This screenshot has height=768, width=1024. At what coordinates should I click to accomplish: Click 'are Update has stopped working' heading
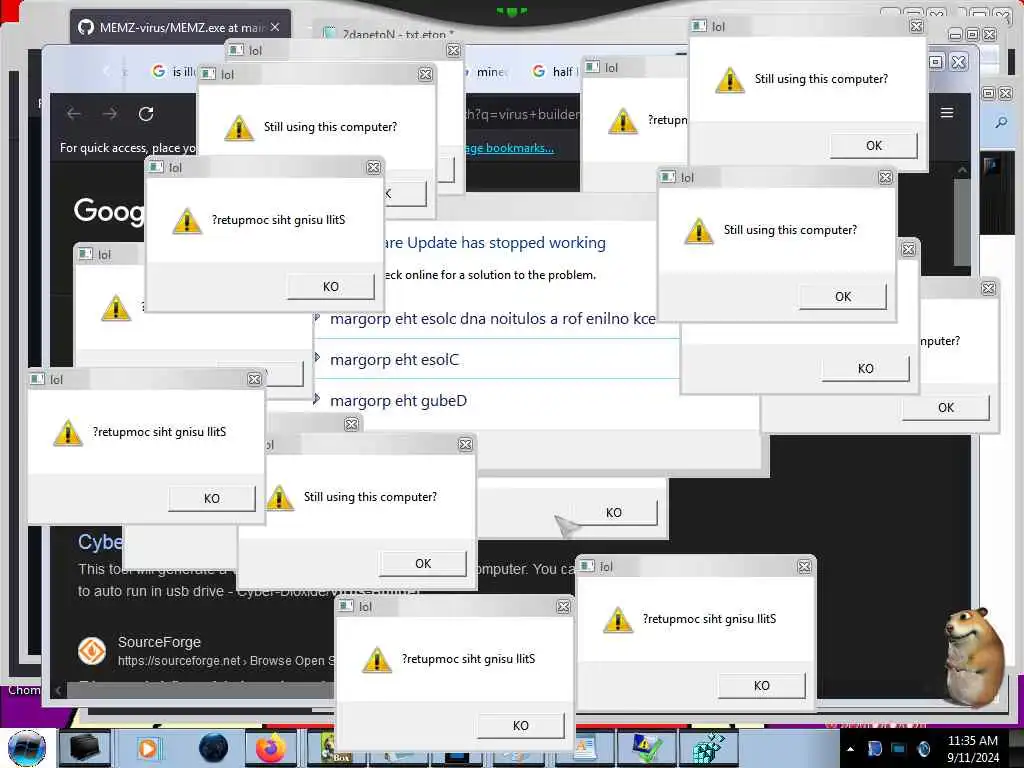[494, 243]
